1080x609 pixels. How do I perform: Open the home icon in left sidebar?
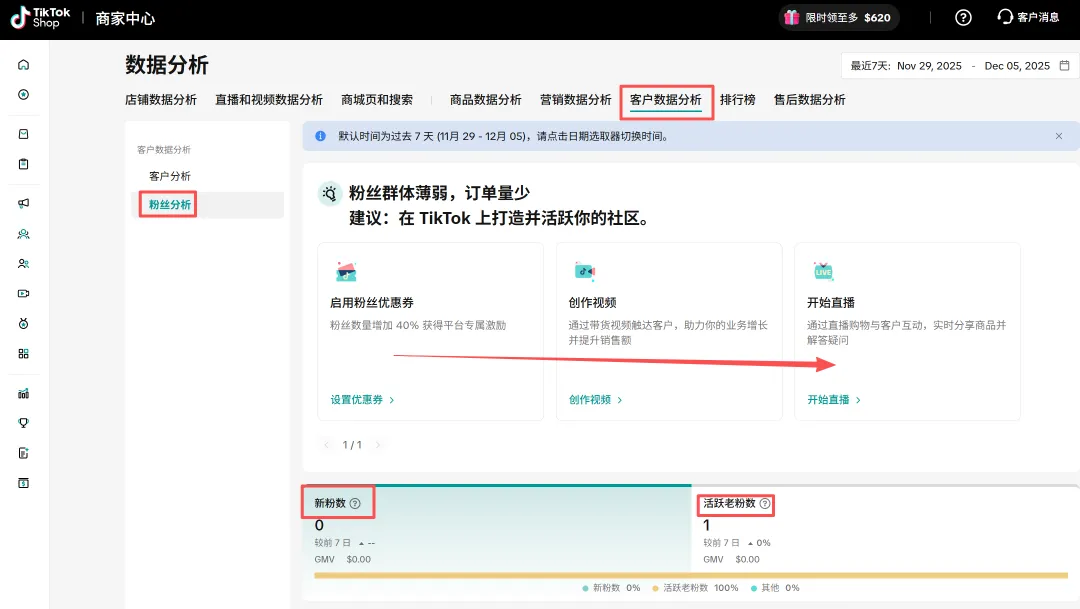[x=24, y=65]
